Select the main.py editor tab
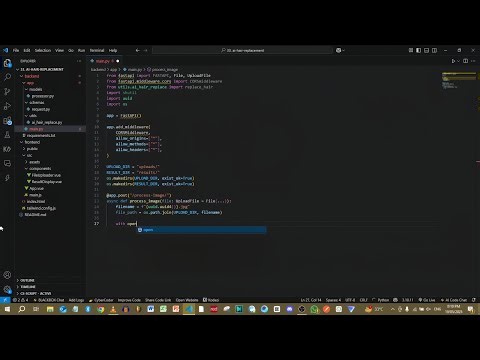The height and width of the screenshot is (360, 480). click(x=104, y=61)
